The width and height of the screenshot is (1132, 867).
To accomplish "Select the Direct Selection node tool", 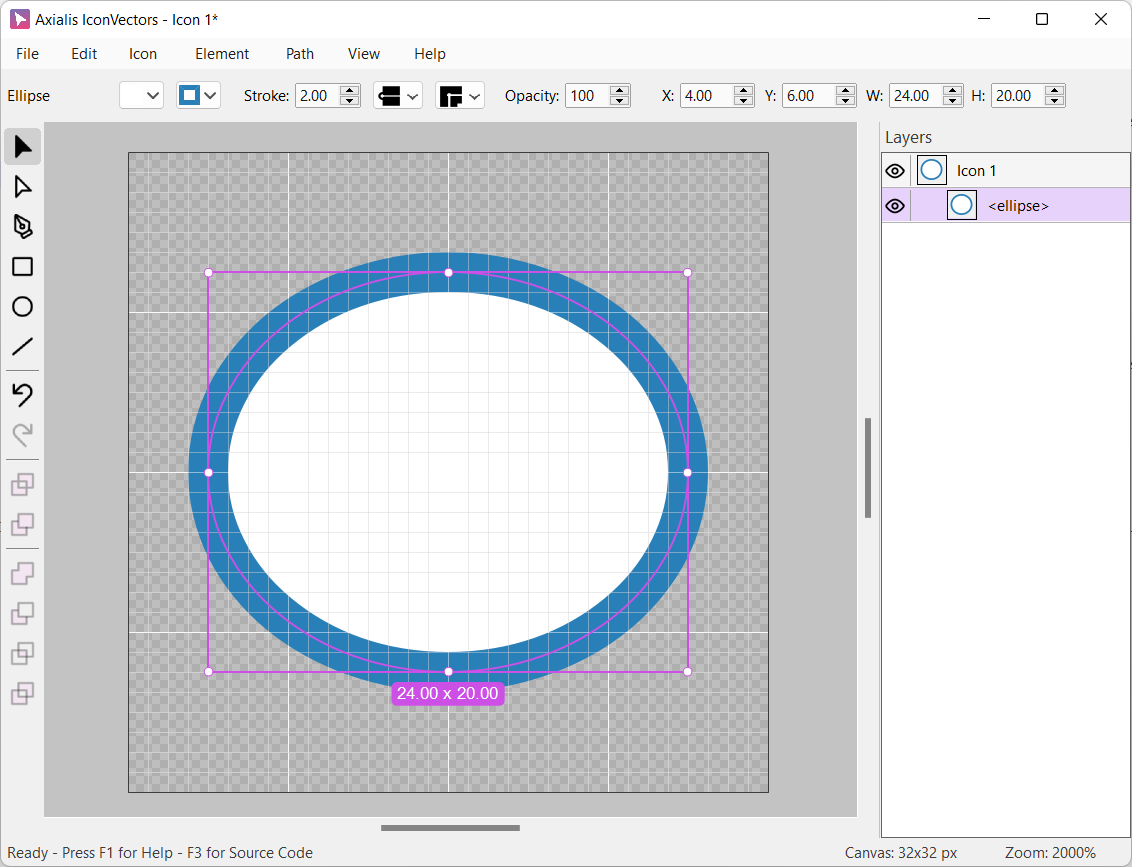I will [22, 187].
